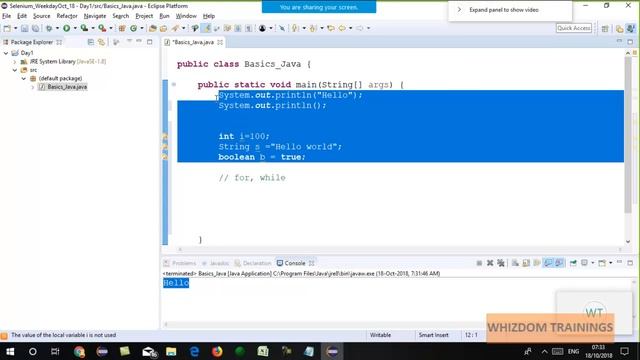Toggle Show Console on Standard Out
640x360 pixels.
548,263
